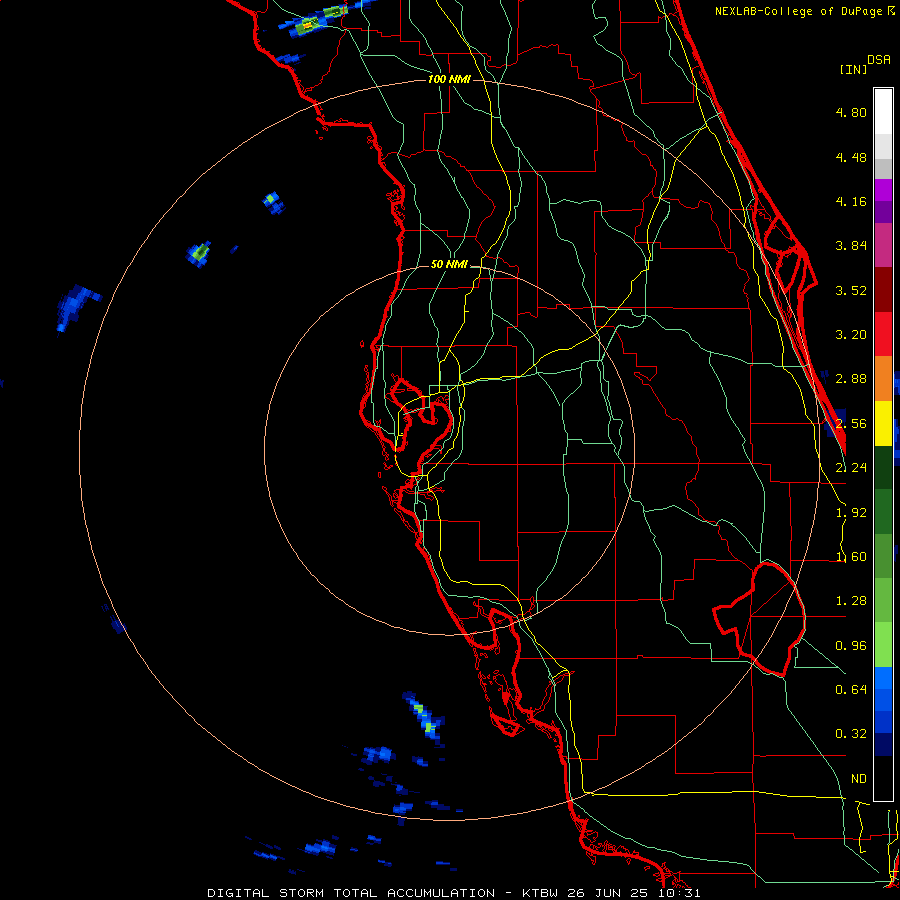Click the 4.16 scale value

pyautogui.click(x=851, y=201)
